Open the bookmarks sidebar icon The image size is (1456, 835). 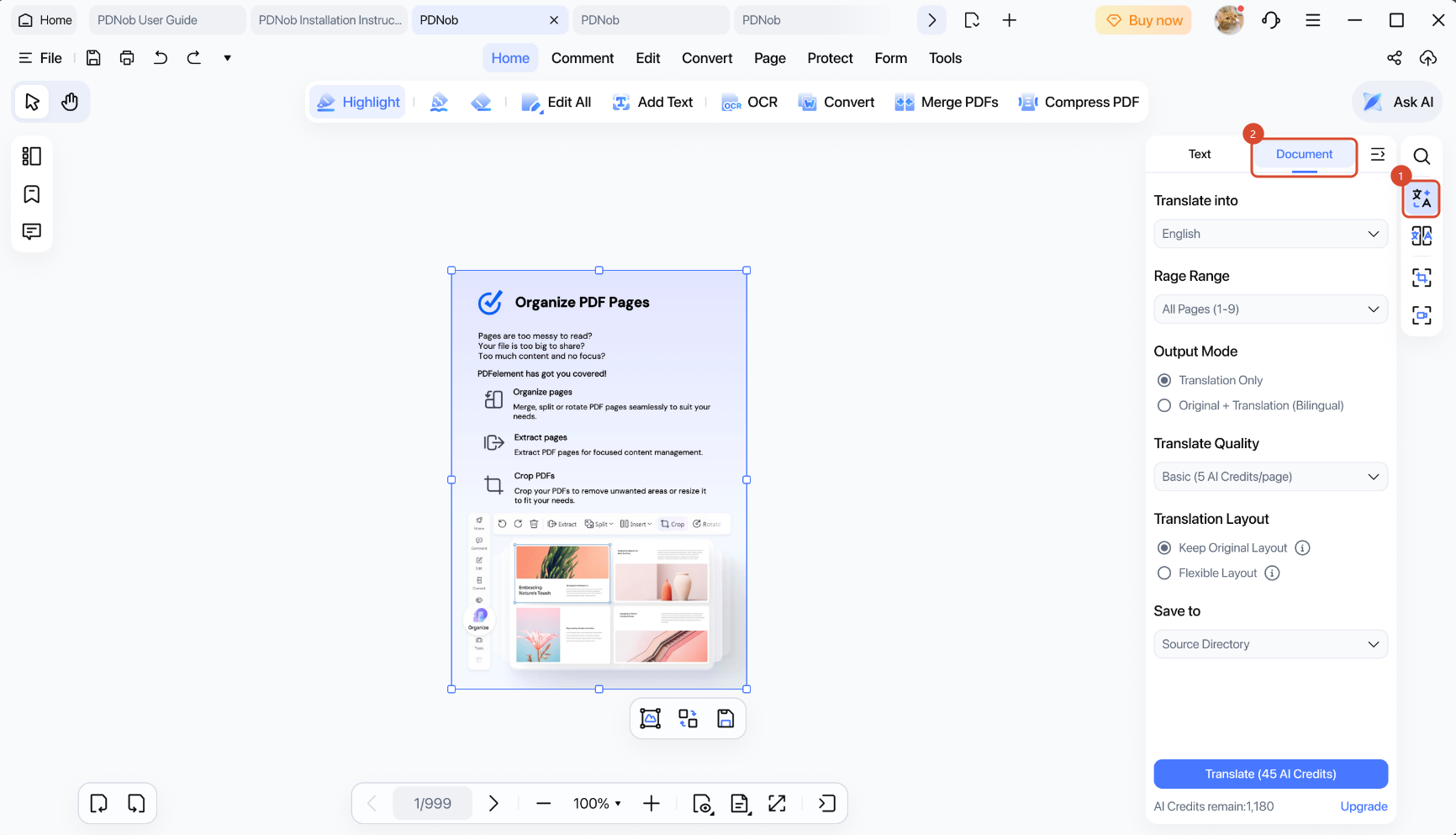tap(32, 194)
